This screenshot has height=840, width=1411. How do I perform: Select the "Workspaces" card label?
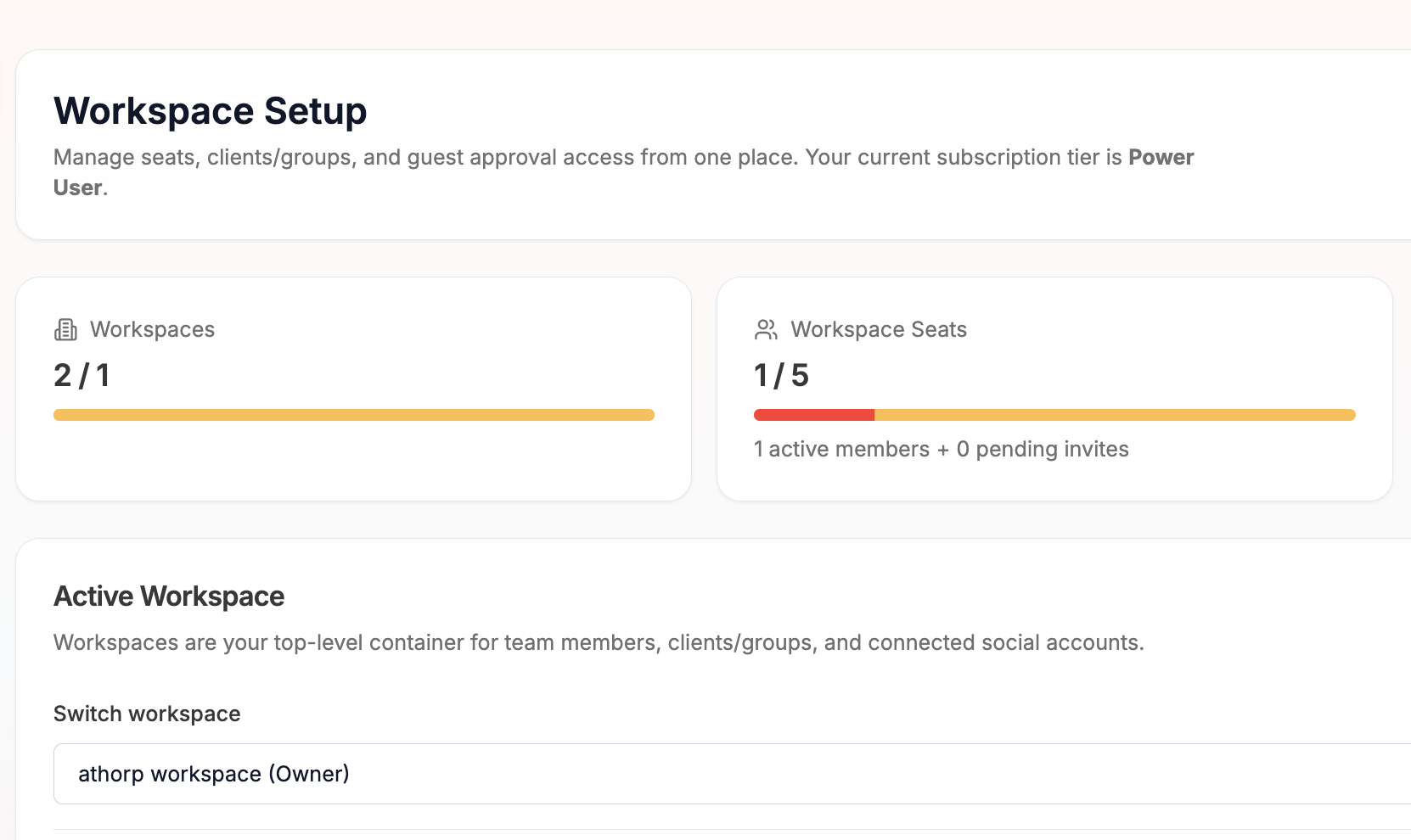tap(152, 329)
